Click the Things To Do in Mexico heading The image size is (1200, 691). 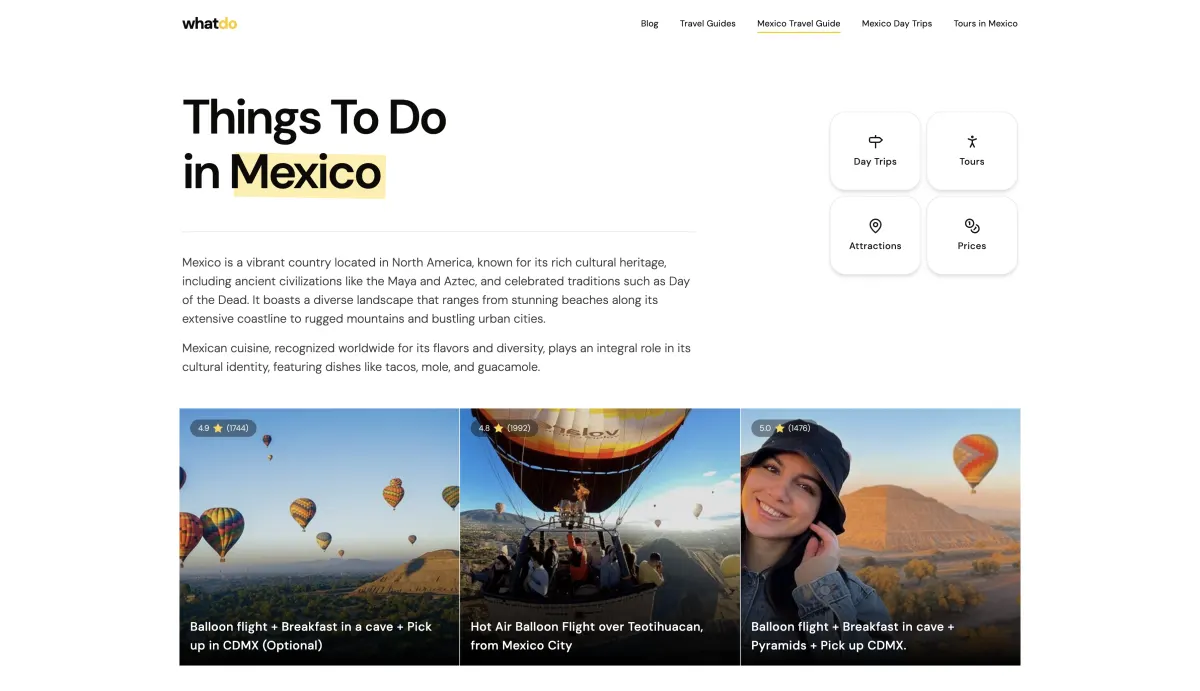tap(314, 145)
